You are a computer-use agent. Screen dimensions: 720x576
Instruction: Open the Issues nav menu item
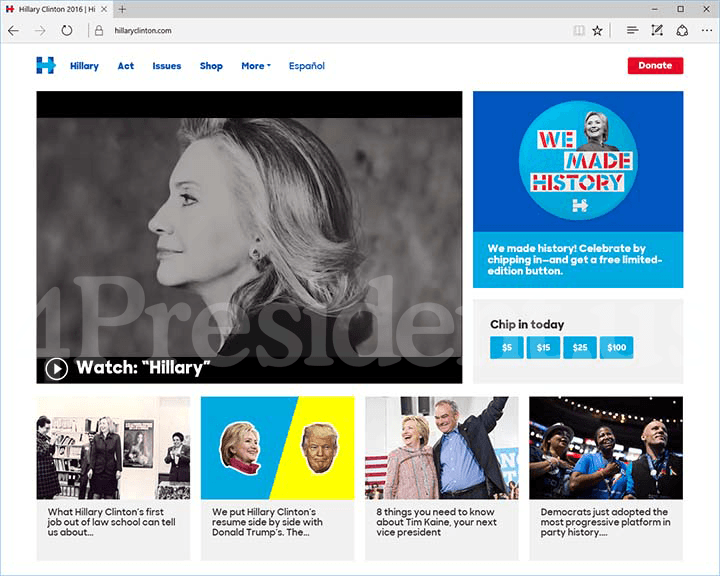coord(167,66)
